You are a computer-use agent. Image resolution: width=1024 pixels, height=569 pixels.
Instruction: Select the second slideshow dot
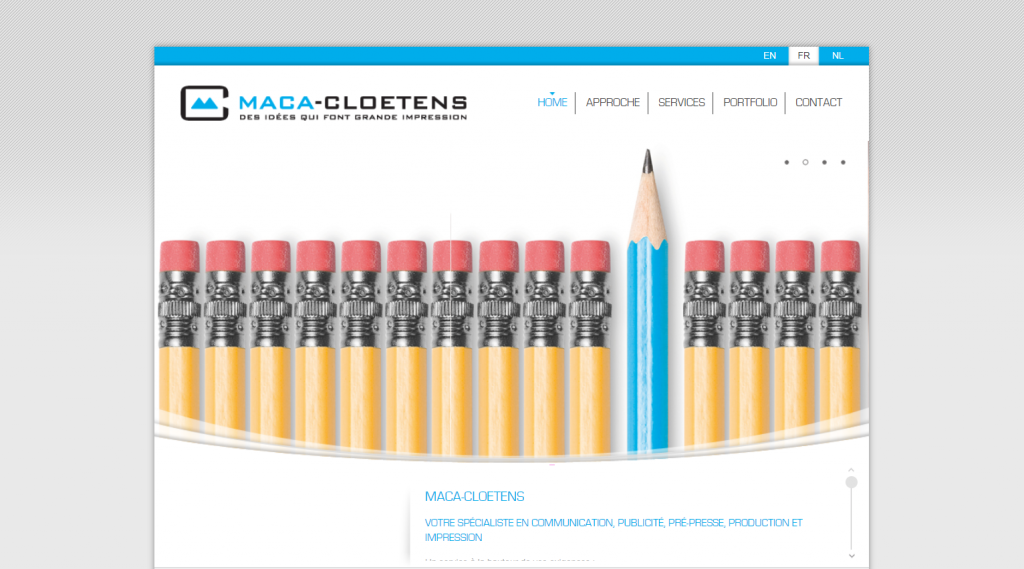coord(805,162)
